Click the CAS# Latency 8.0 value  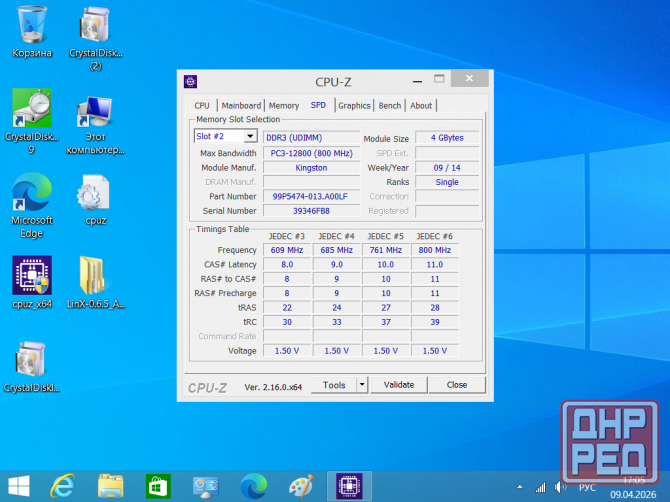pos(287,264)
